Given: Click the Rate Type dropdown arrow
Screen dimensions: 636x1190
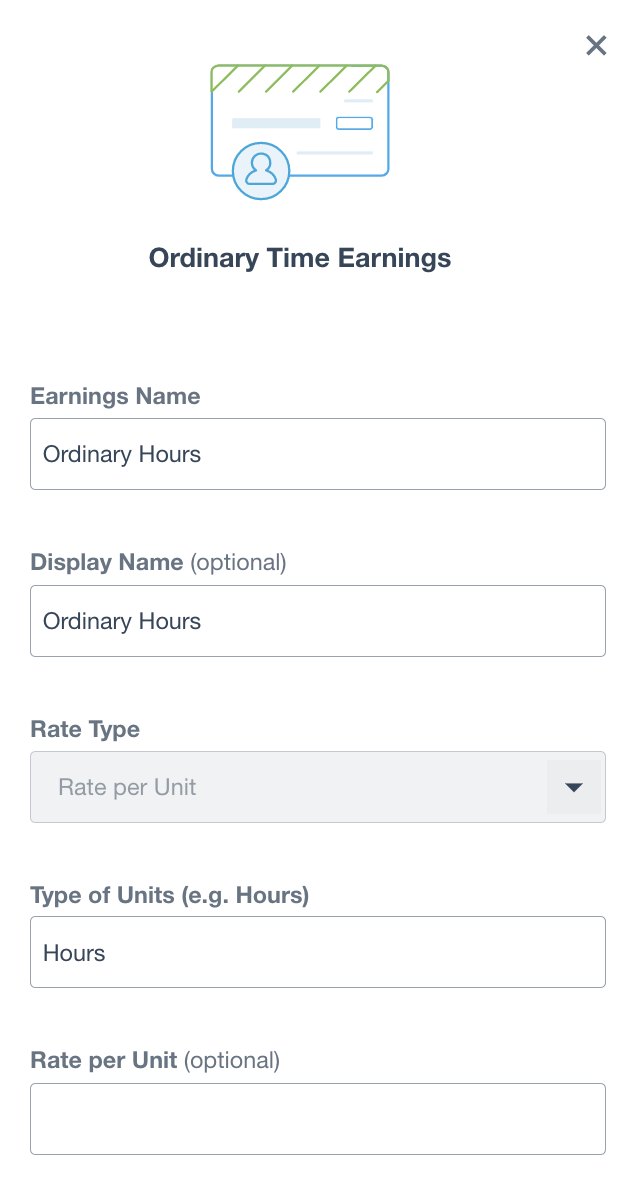Looking at the screenshot, I should (x=574, y=787).
